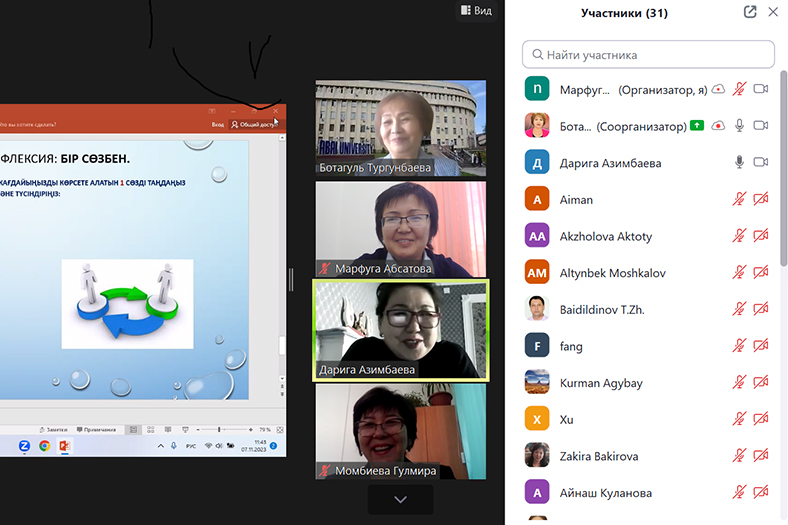Click the video camera icon for Дарига Азимбаева
The image size is (788, 525).
tap(760, 162)
